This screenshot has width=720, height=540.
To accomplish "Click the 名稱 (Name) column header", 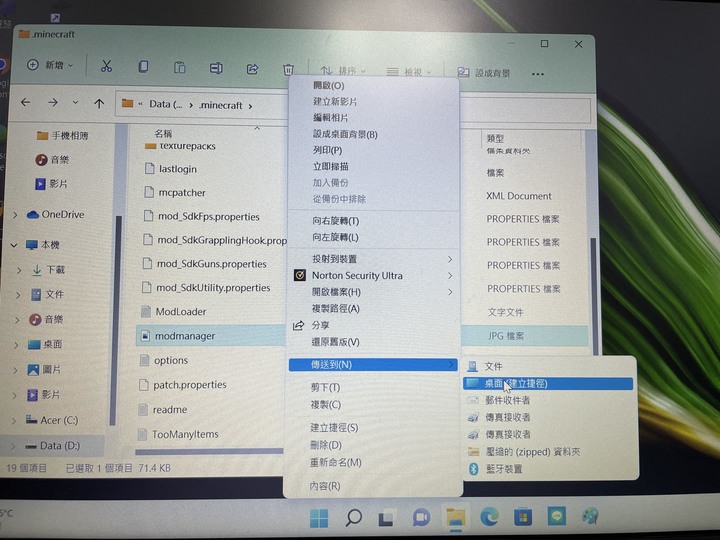I will [163, 134].
